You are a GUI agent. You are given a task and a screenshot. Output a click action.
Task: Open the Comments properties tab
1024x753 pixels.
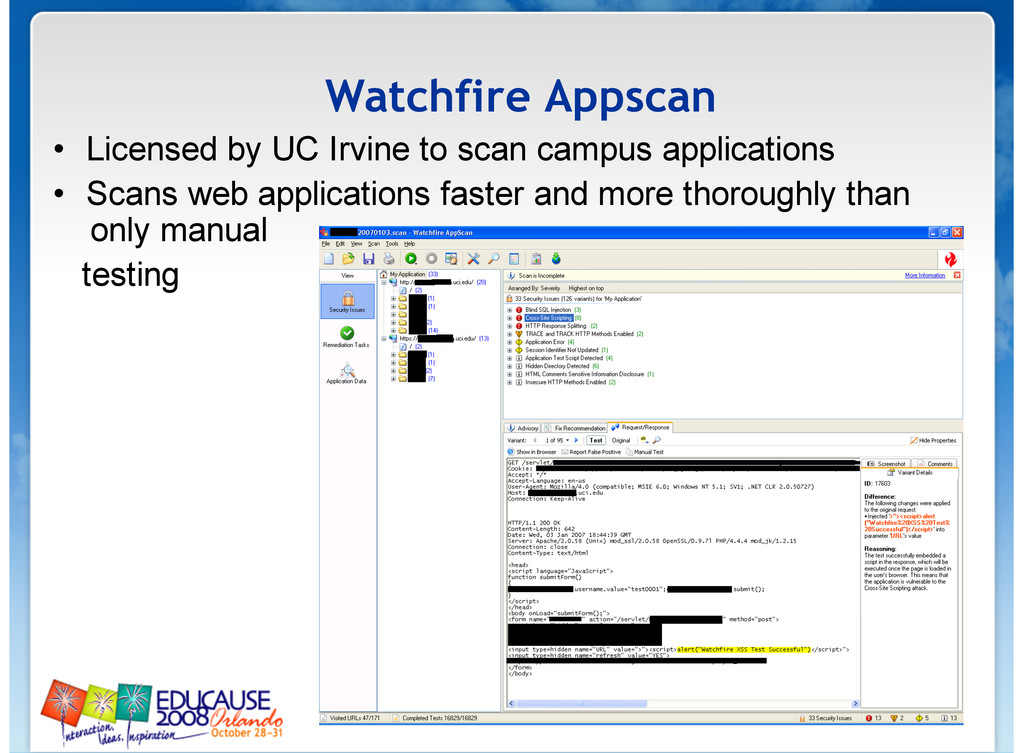point(936,464)
